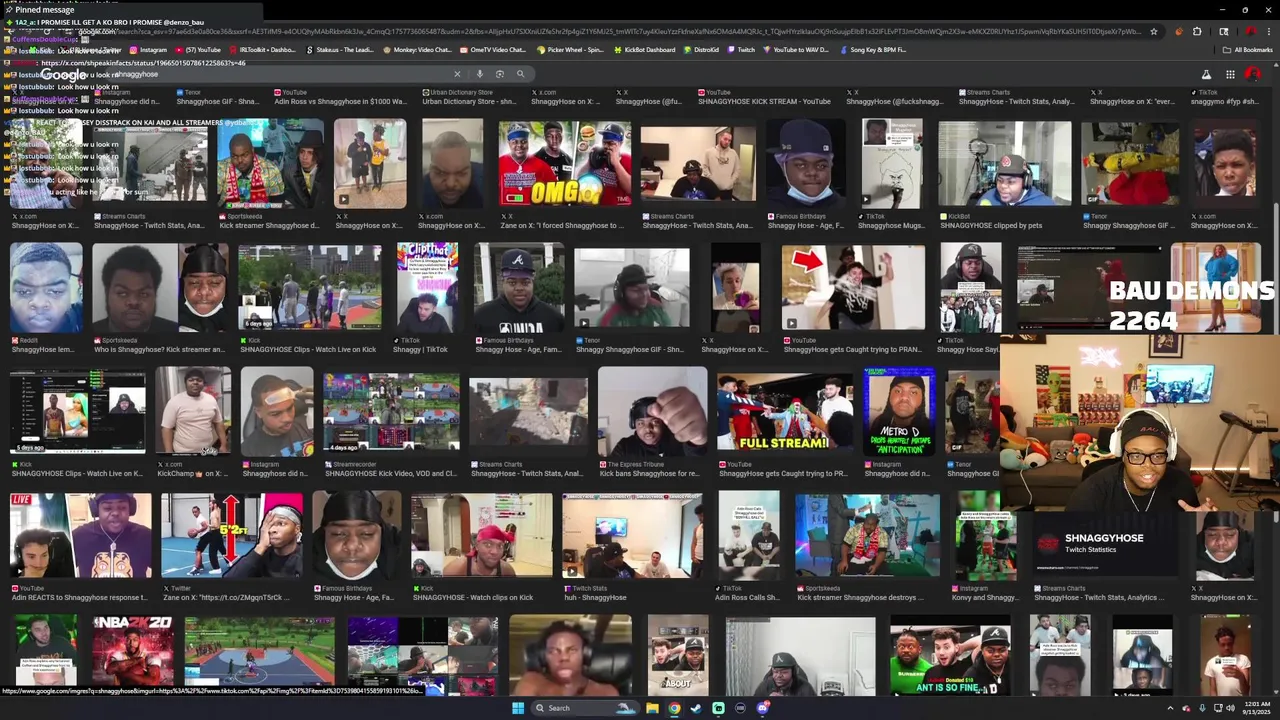Screen dimensions: 1280x720
Task: Open the Stake.us bookmark
Action: (340, 49)
